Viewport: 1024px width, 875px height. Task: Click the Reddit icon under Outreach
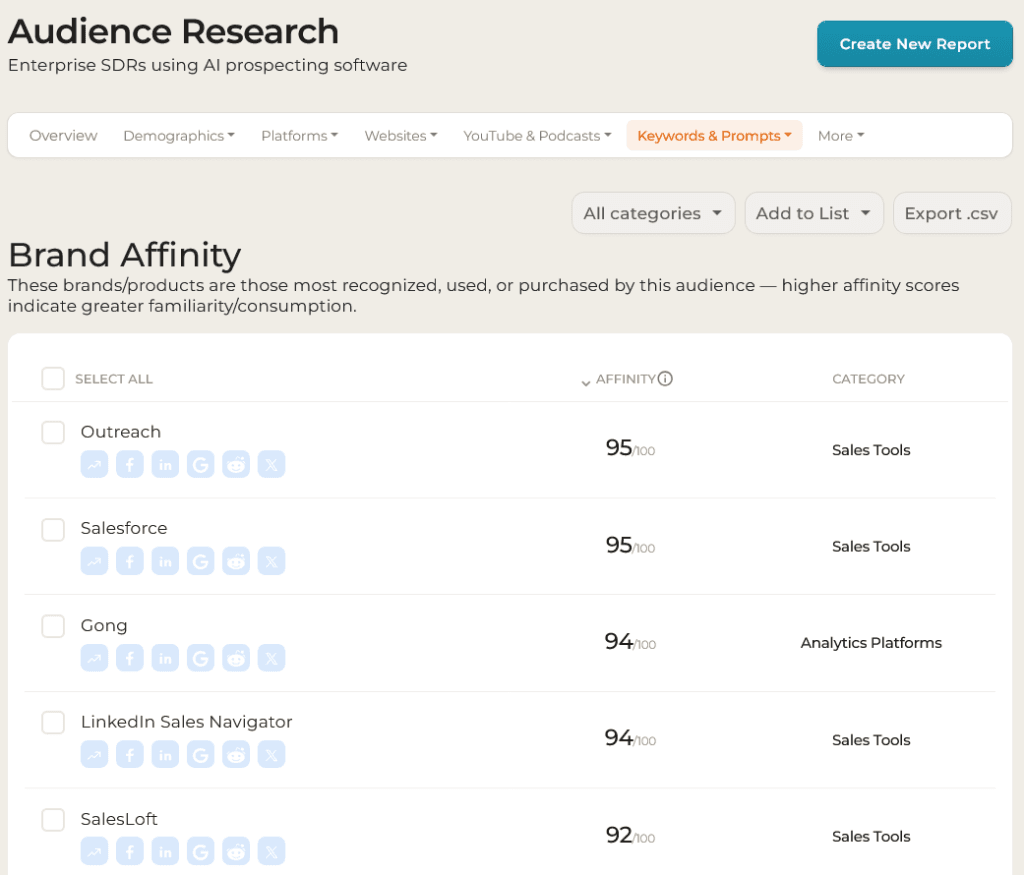coord(236,464)
